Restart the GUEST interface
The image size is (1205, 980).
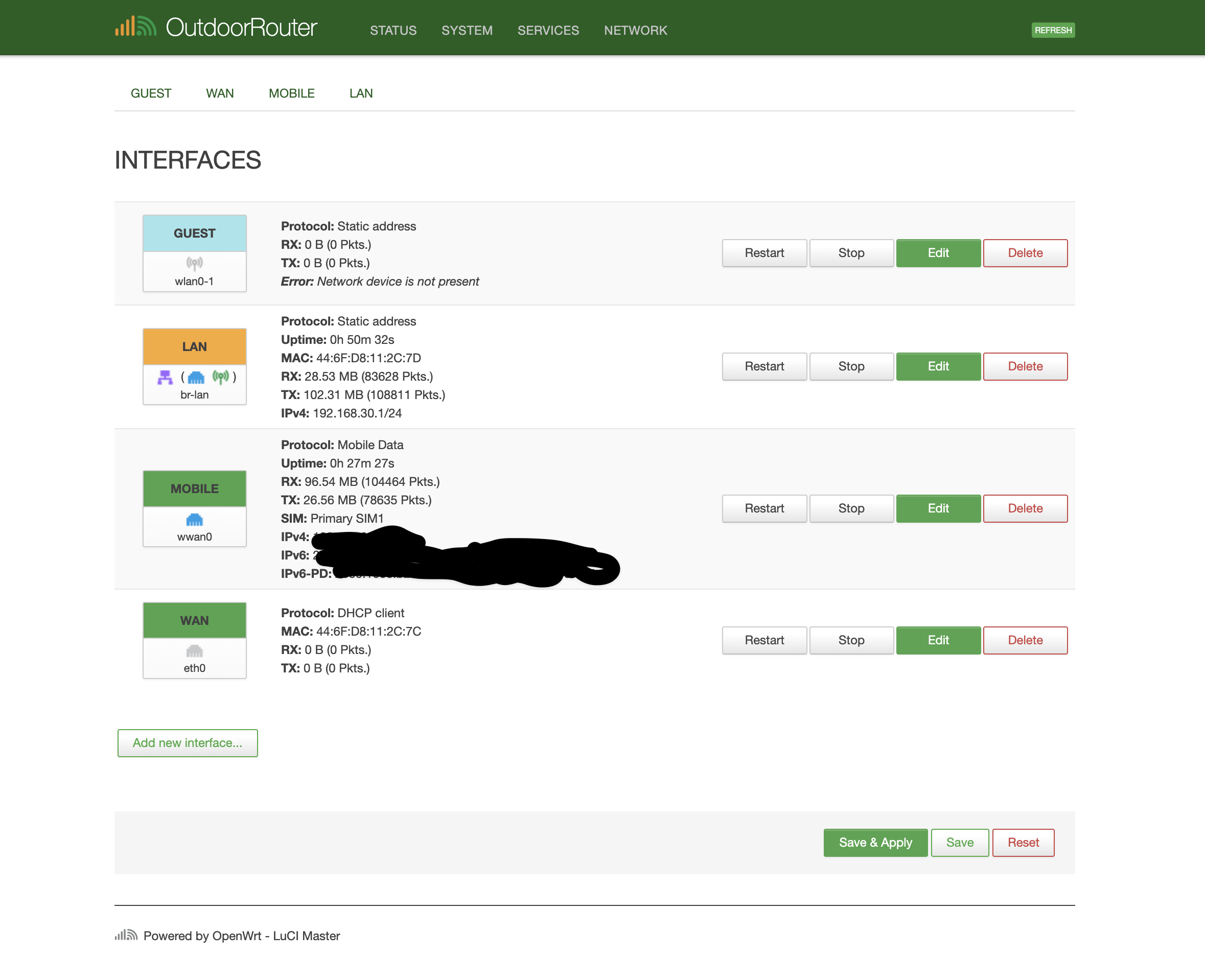(x=764, y=253)
